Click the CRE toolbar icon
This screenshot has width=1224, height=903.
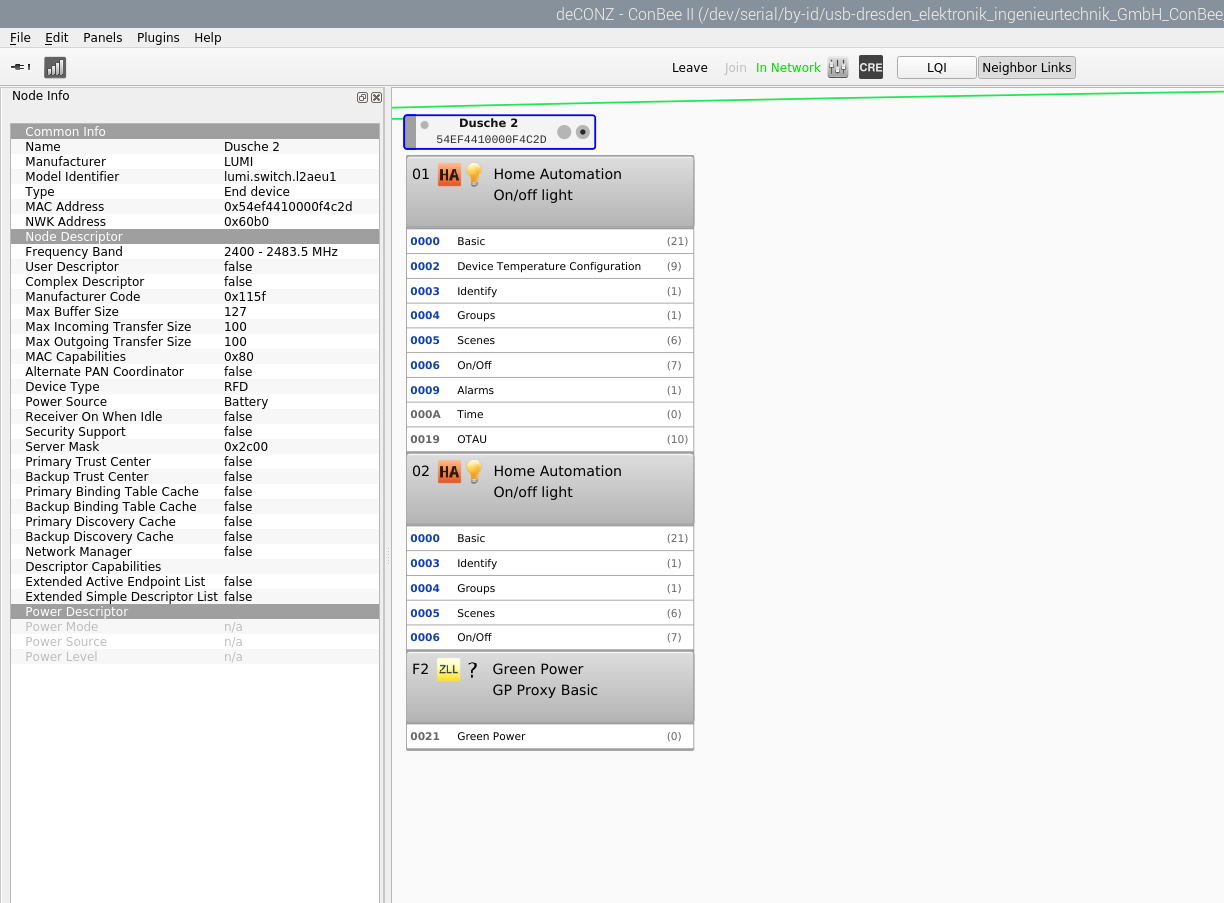click(871, 67)
